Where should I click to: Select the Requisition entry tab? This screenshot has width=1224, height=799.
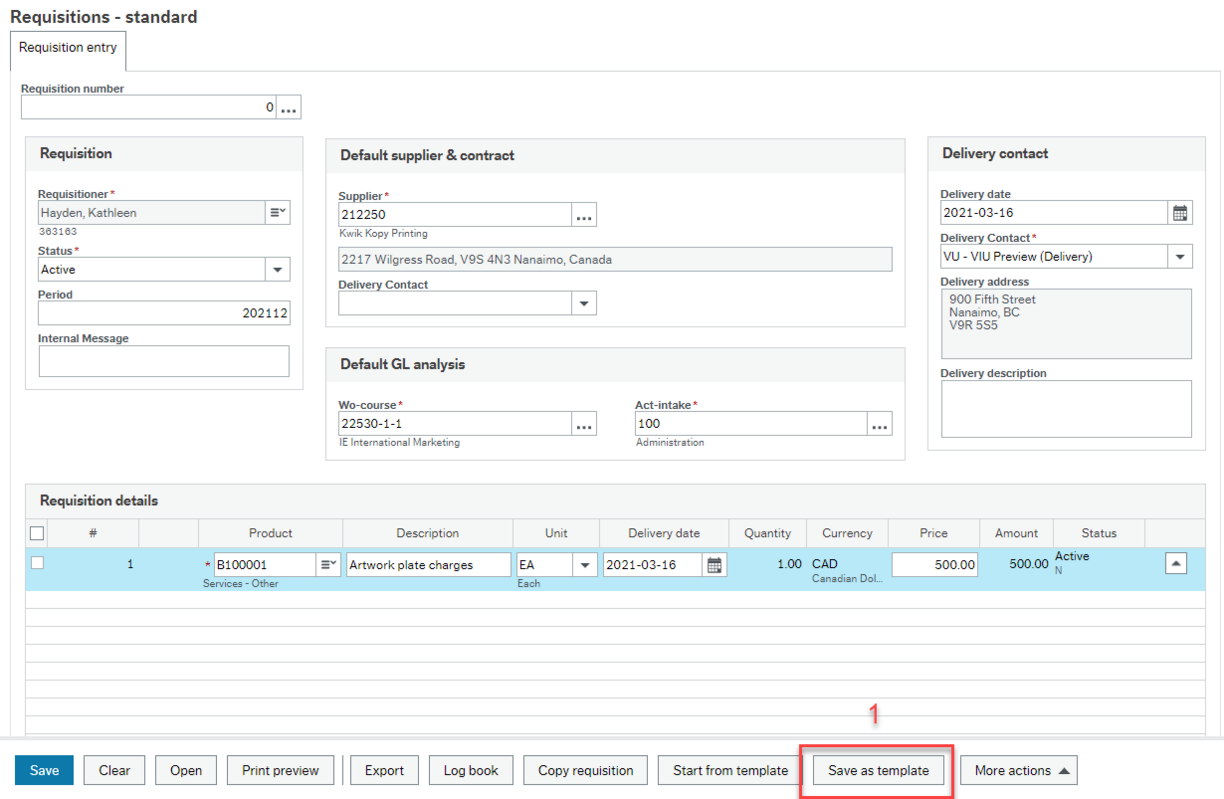[x=67, y=47]
